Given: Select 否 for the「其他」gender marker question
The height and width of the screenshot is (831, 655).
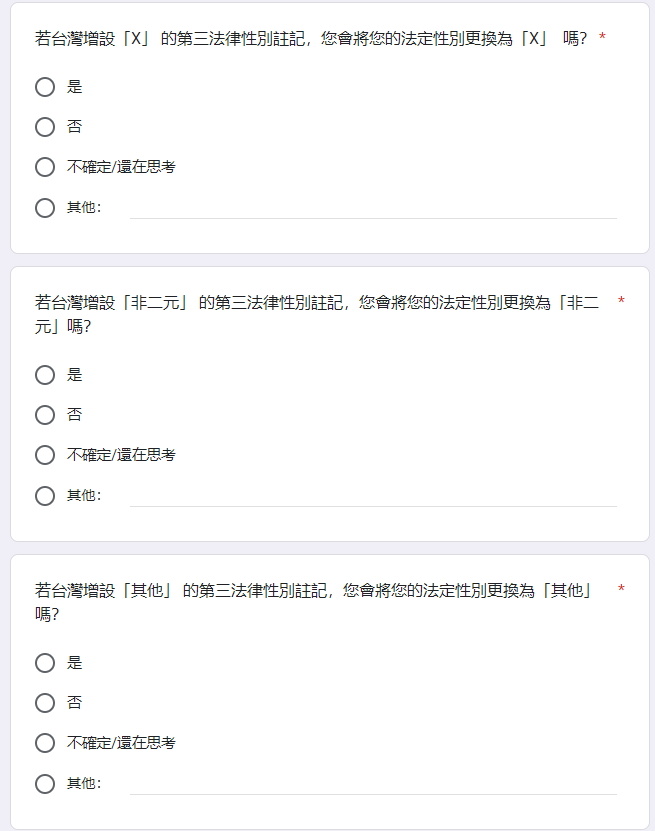Looking at the screenshot, I should point(45,703).
